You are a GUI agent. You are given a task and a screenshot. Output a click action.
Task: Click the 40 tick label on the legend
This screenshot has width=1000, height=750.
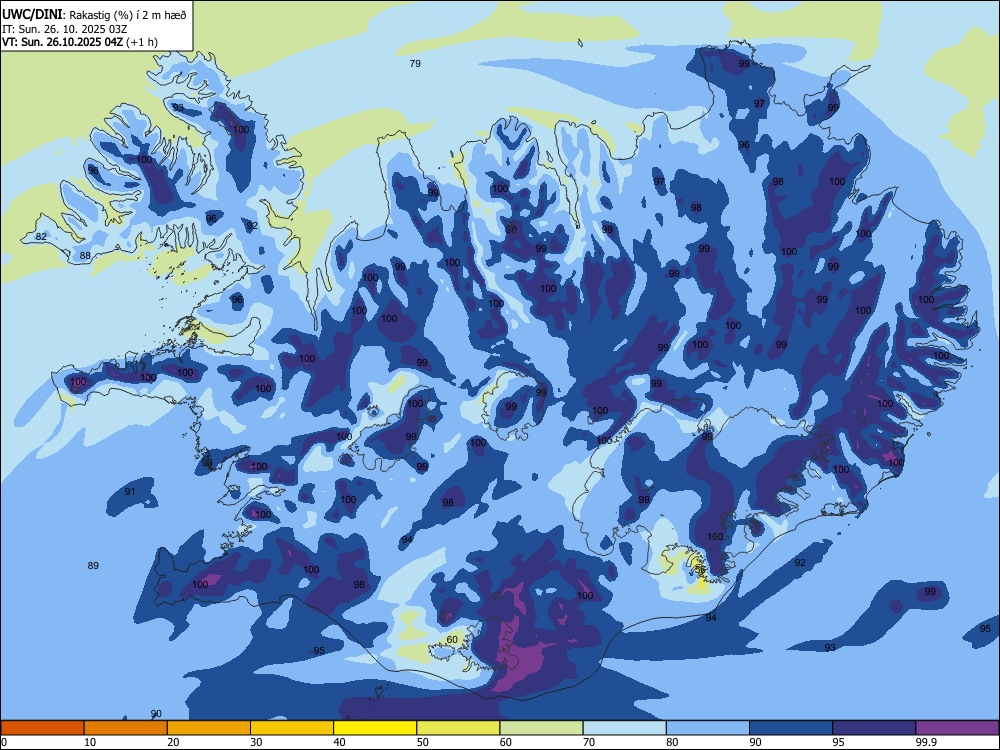pos(339,742)
